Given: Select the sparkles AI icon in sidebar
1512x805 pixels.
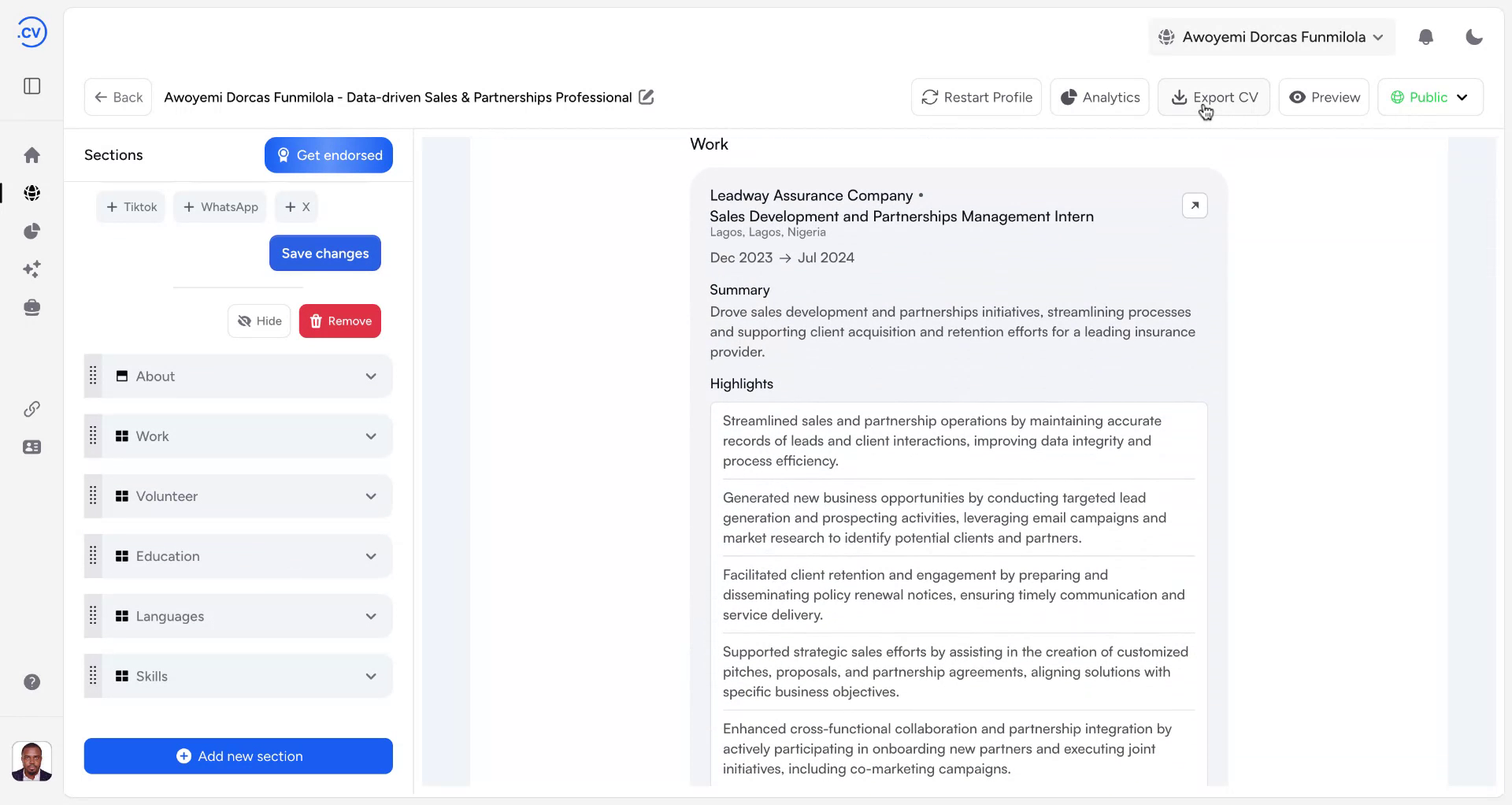Looking at the screenshot, I should [x=31, y=269].
